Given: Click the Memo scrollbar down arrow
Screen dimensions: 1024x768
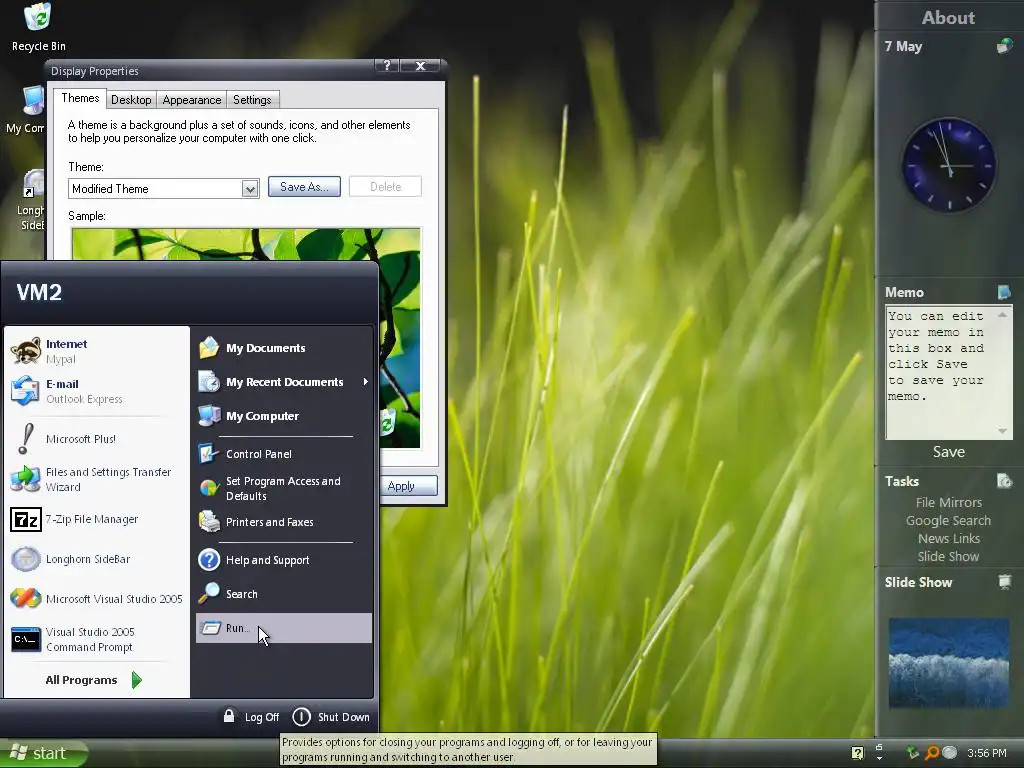Looking at the screenshot, I should 1002,430.
